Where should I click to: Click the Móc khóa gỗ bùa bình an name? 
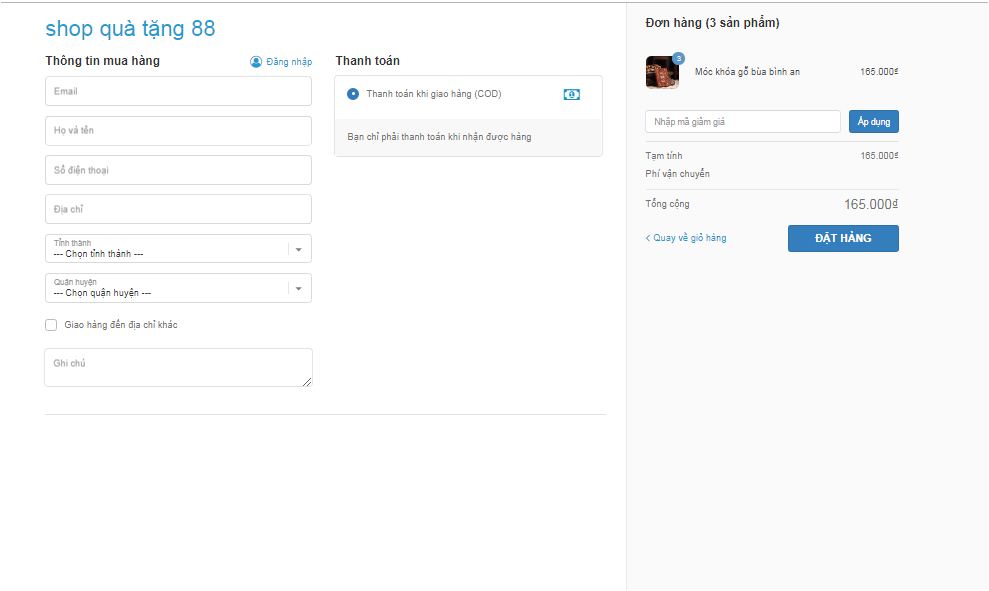[747, 72]
